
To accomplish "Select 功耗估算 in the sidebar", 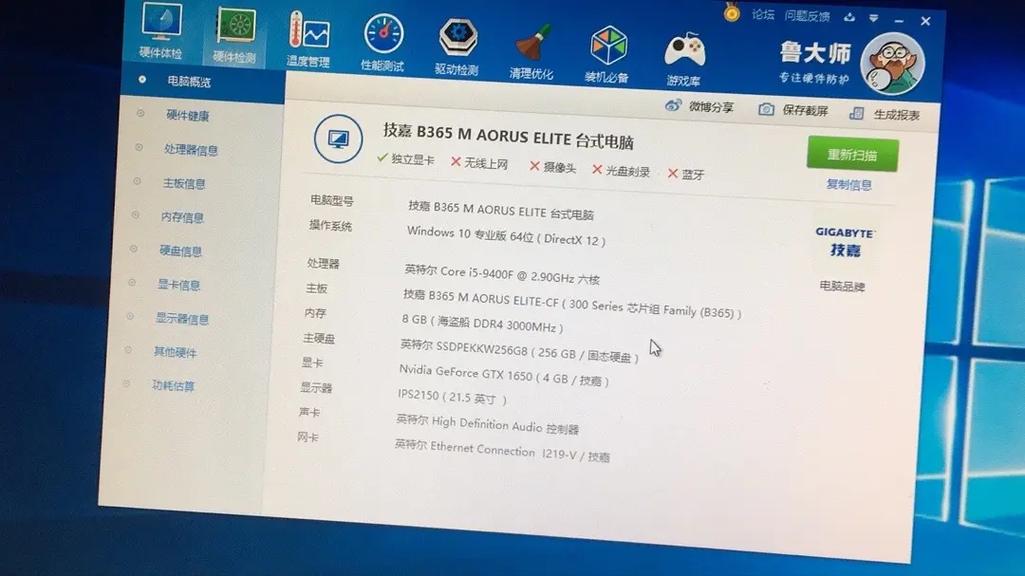I will (x=173, y=386).
